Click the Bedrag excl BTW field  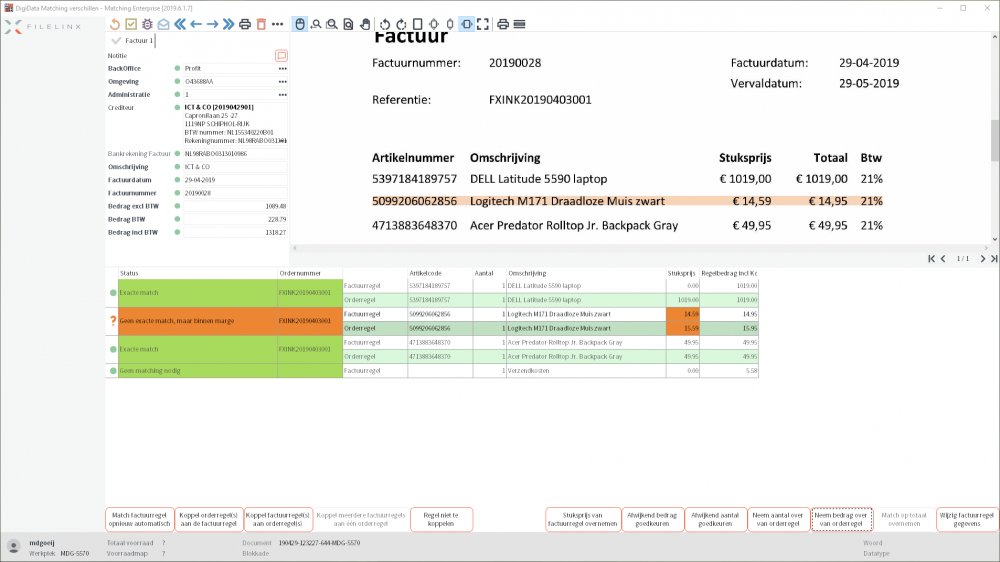pyautogui.click(x=235, y=206)
